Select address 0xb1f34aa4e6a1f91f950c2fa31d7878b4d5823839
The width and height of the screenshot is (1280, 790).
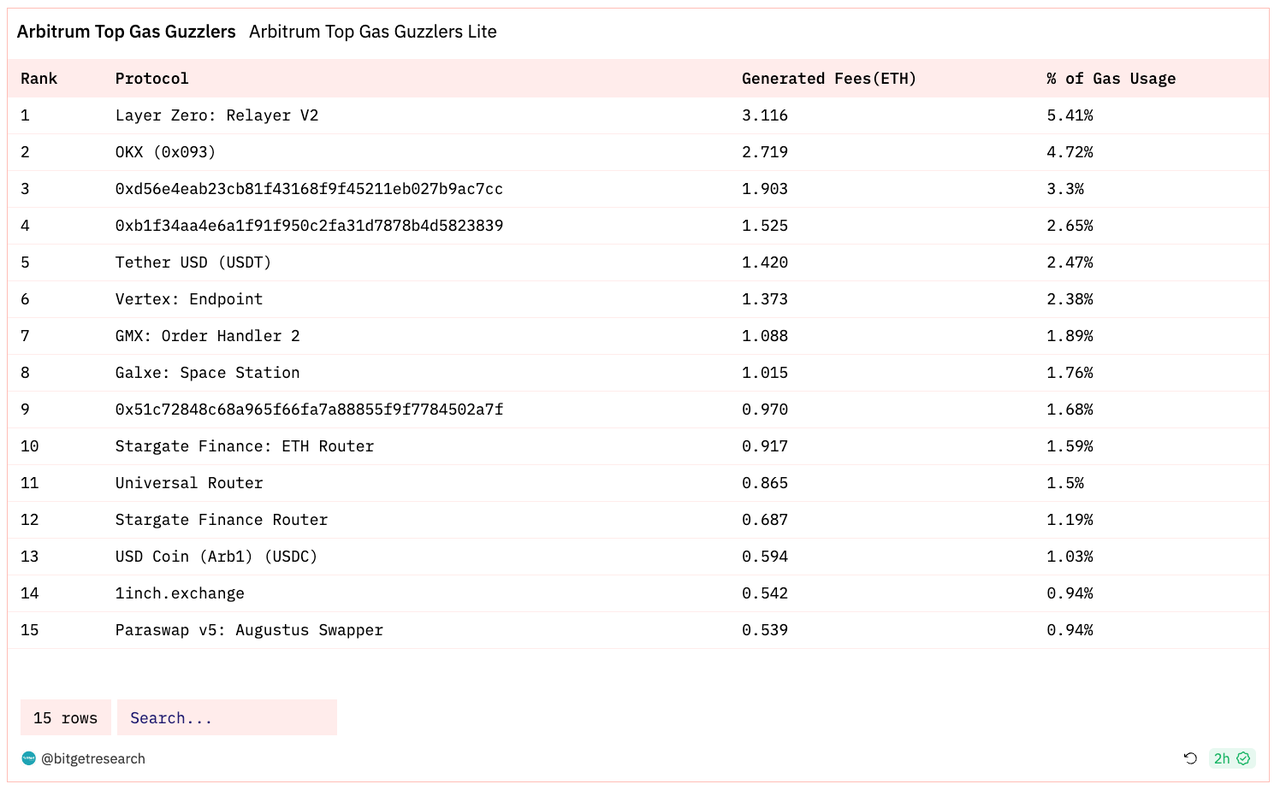tap(309, 226)
